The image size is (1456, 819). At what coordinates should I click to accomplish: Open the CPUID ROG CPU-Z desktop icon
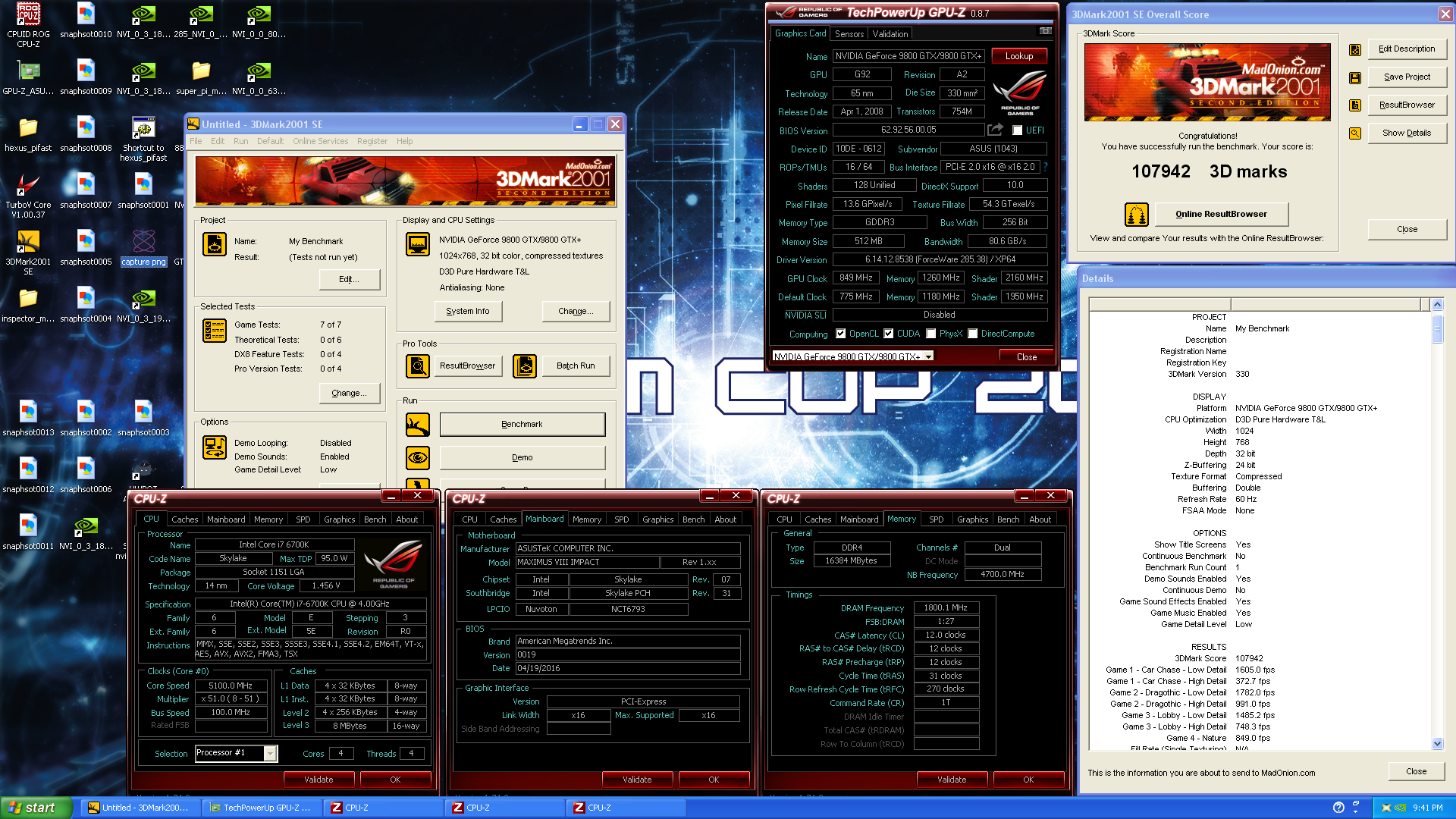pos(28,24)
